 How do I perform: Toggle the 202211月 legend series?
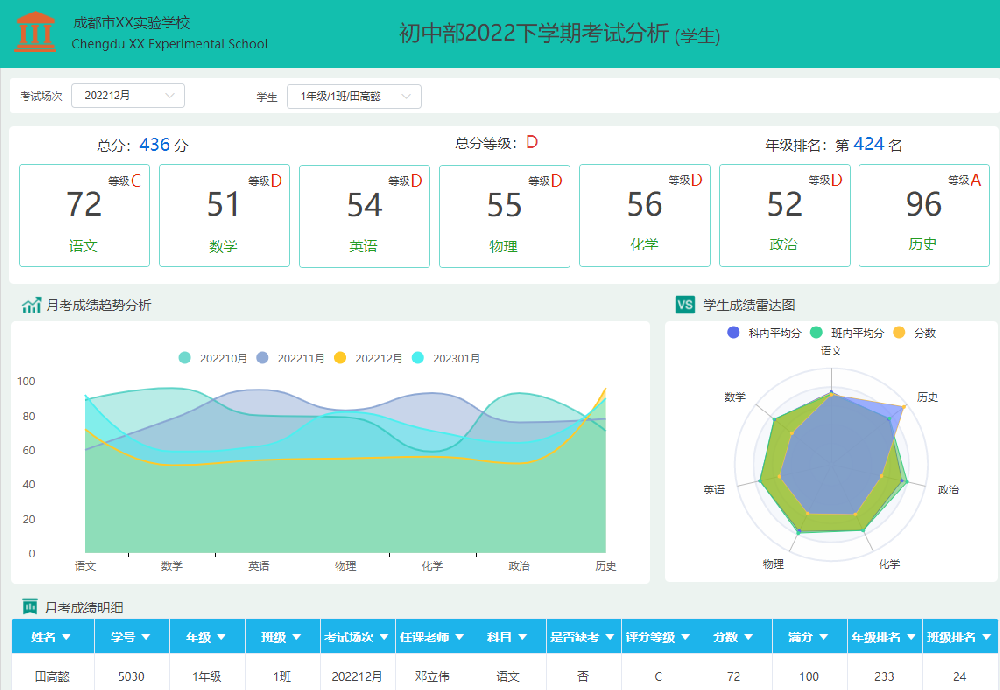tap(290, 358)
